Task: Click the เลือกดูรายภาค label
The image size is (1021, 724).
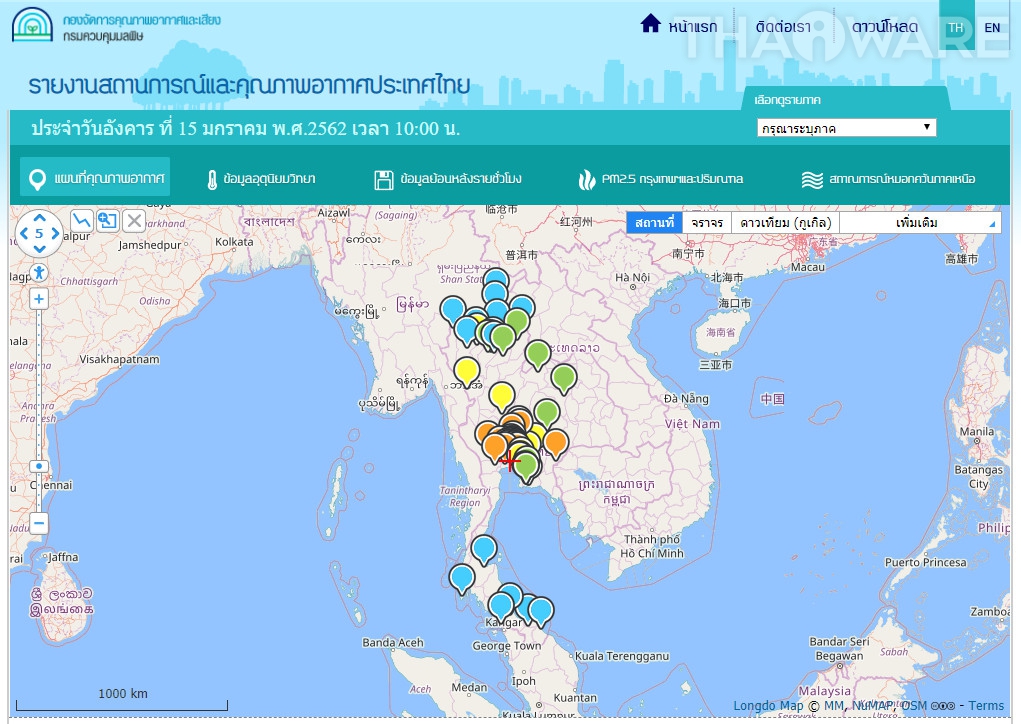Action: [787, 100]
